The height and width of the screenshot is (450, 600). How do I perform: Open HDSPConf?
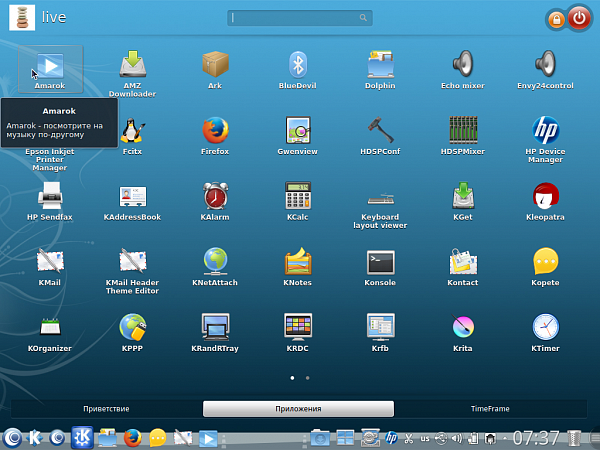(380, 135)
